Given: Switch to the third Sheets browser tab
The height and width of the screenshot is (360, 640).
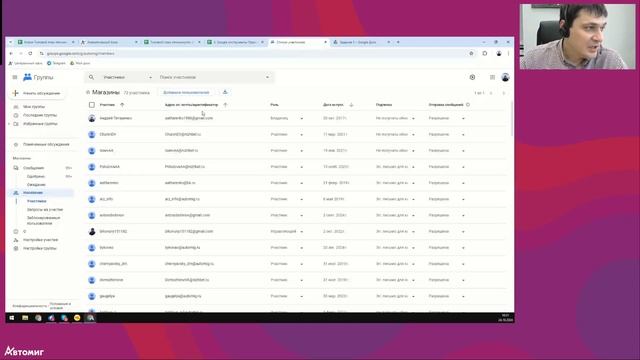Looking at the screenshot, I should tap(171, 42).
